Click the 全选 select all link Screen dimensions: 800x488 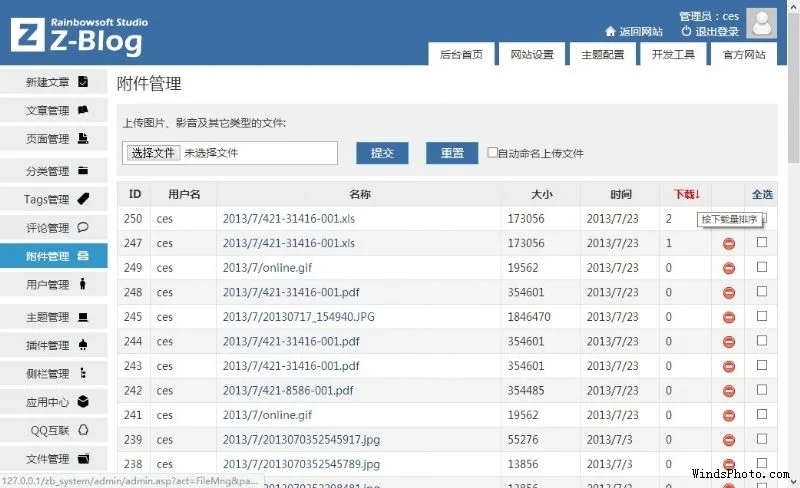762,194
